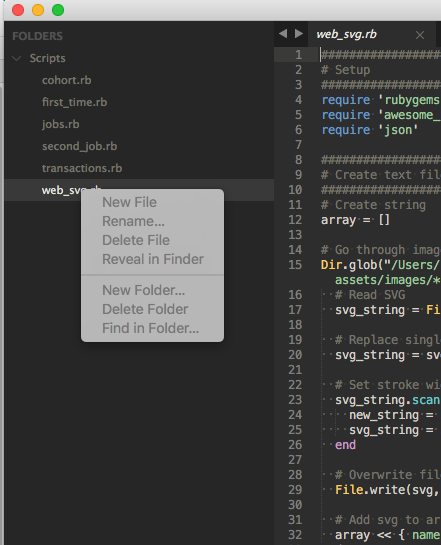This screenshot has height=545, width=441.
Task: Click the next tab right arrow
Action: 299,34
